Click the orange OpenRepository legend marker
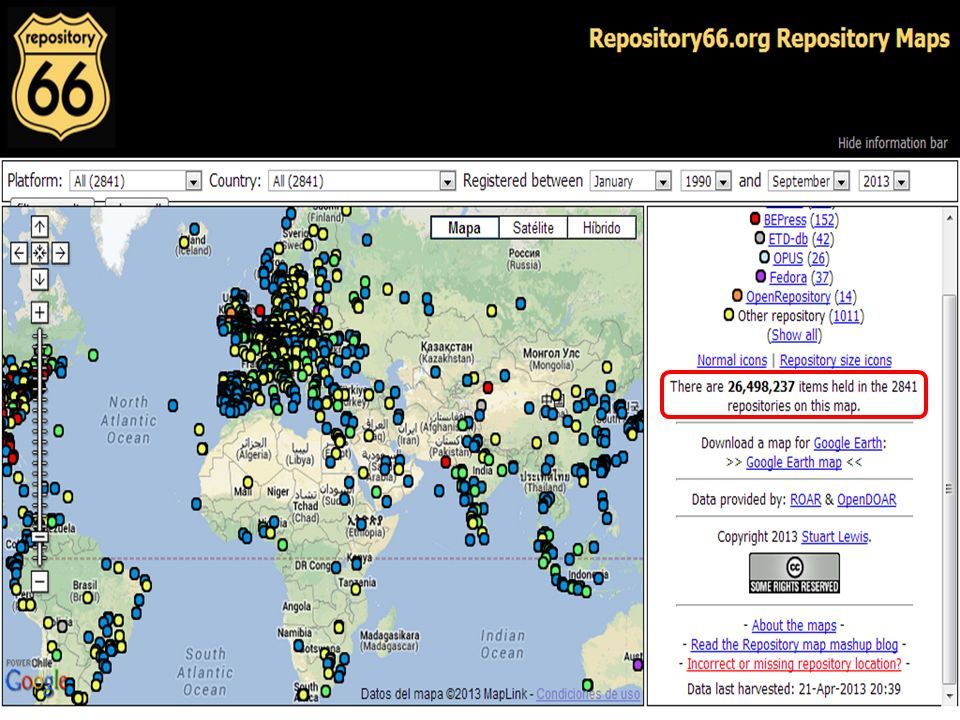Viewport: 960px width, 720px height. pyautogui.click(x=737, y=296)
